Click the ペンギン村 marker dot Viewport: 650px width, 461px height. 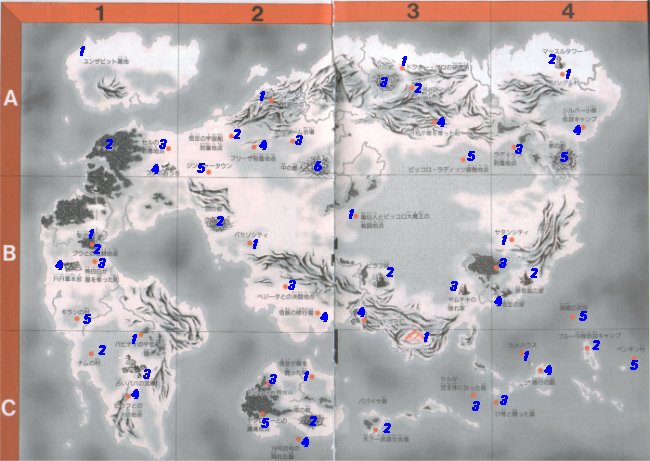[633, 358]
